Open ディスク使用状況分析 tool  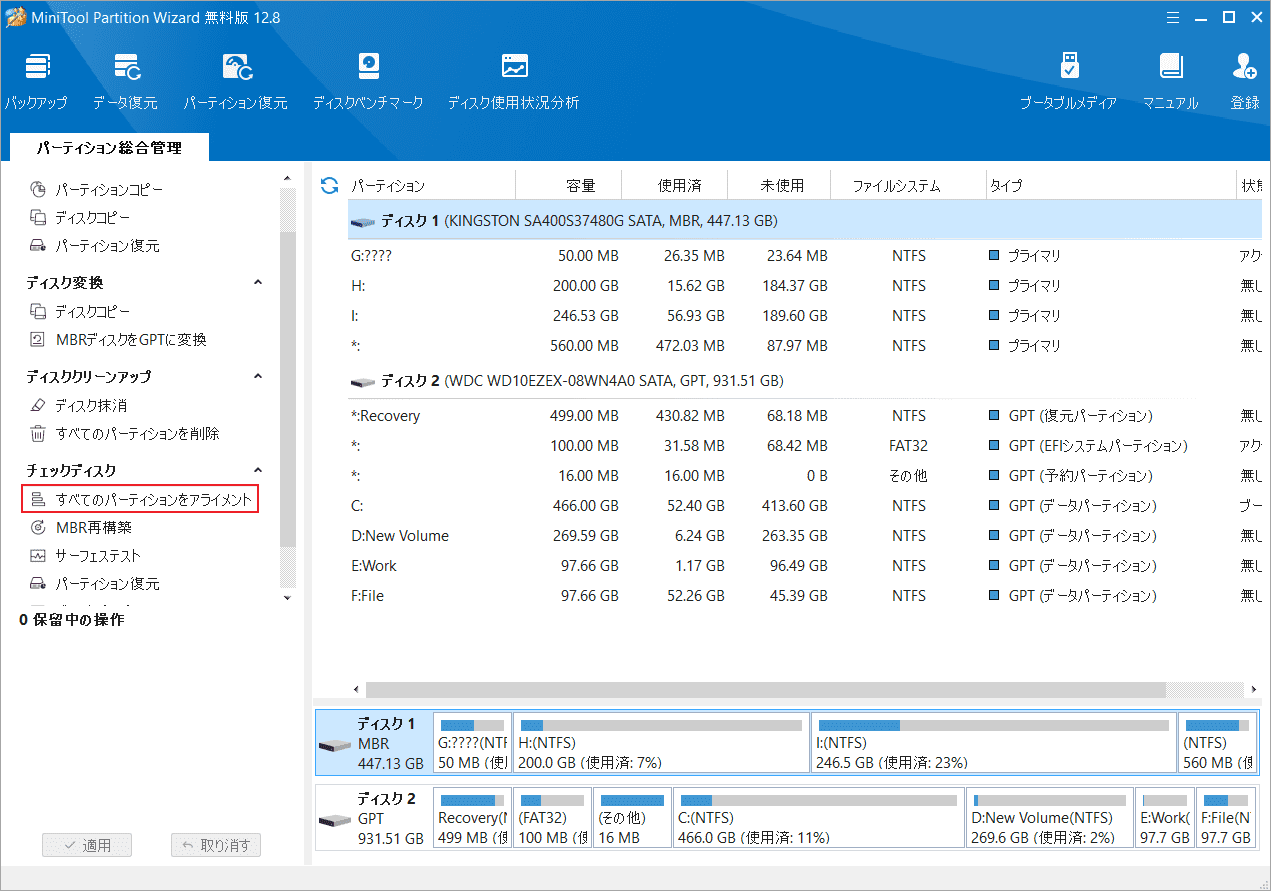(x=513, y=80)
